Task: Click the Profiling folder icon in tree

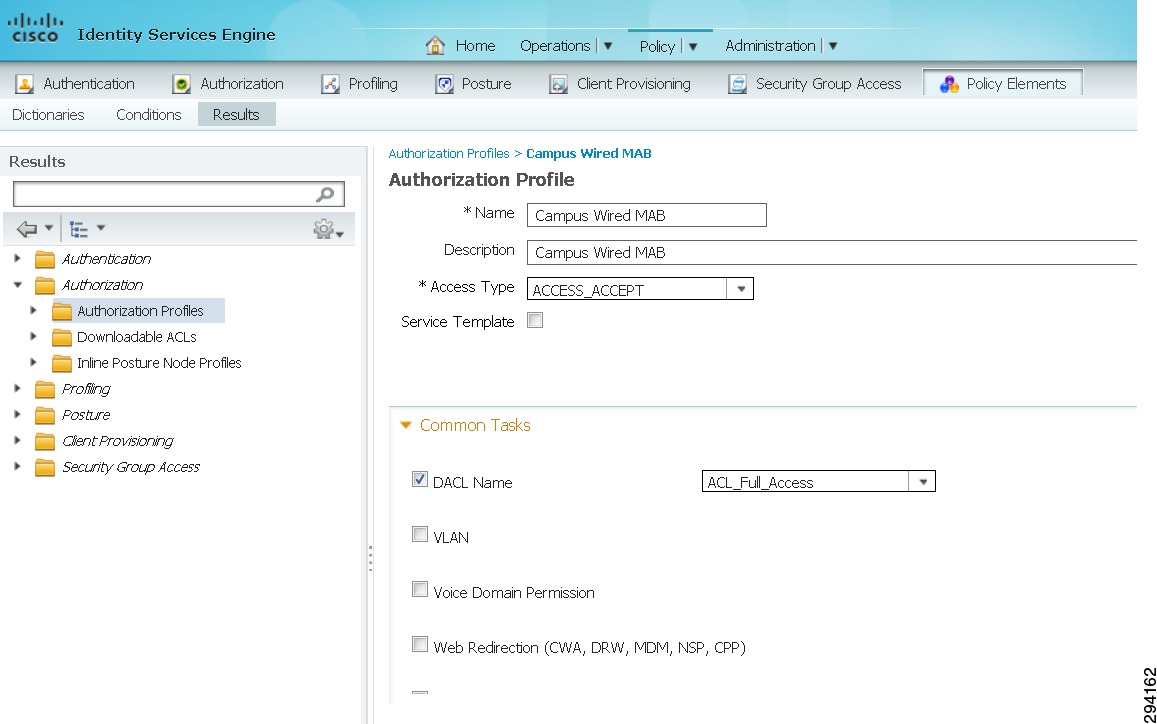Action: tap(45, 389)
